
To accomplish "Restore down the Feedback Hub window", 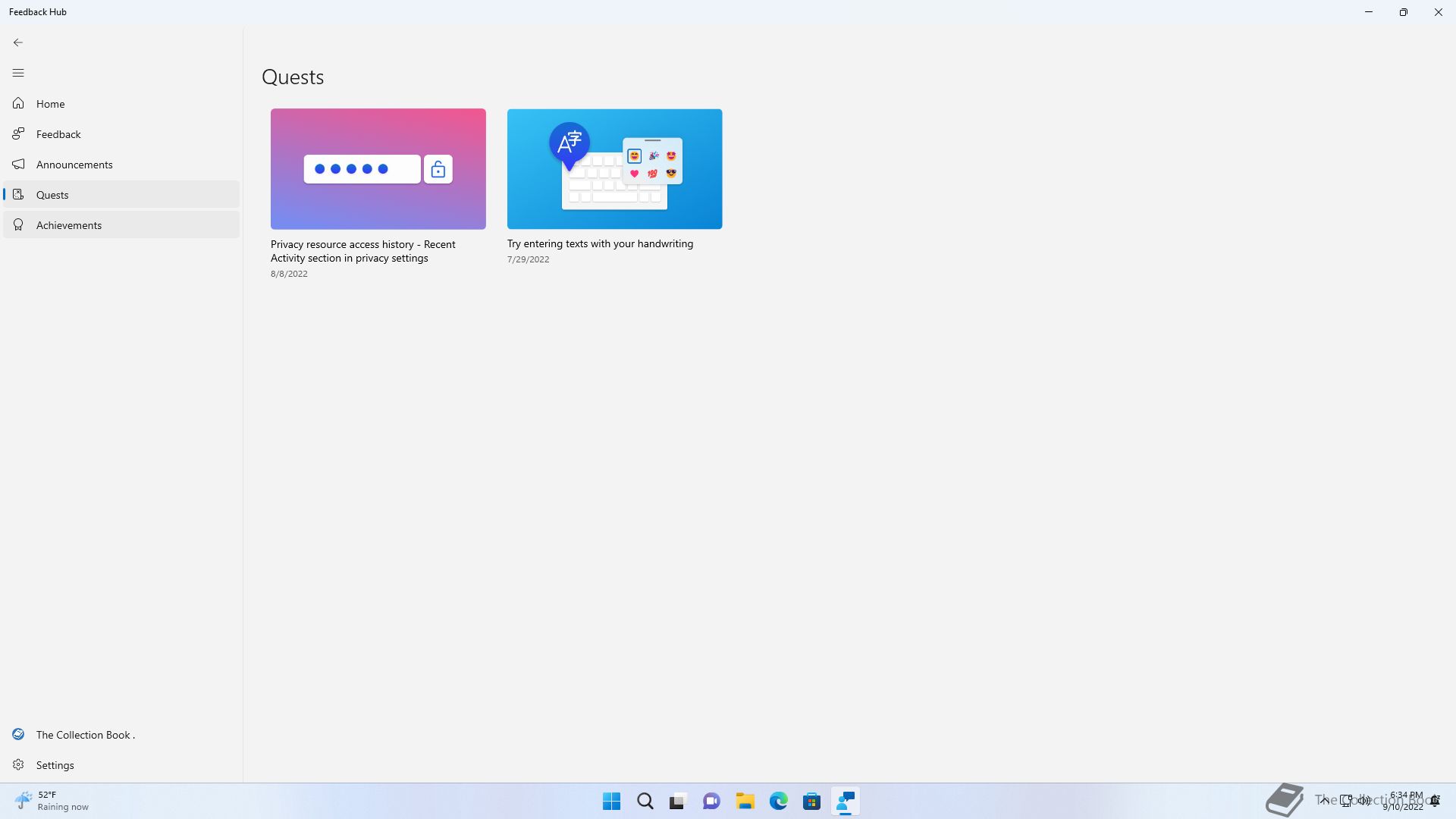I will tap(1404, 12).
